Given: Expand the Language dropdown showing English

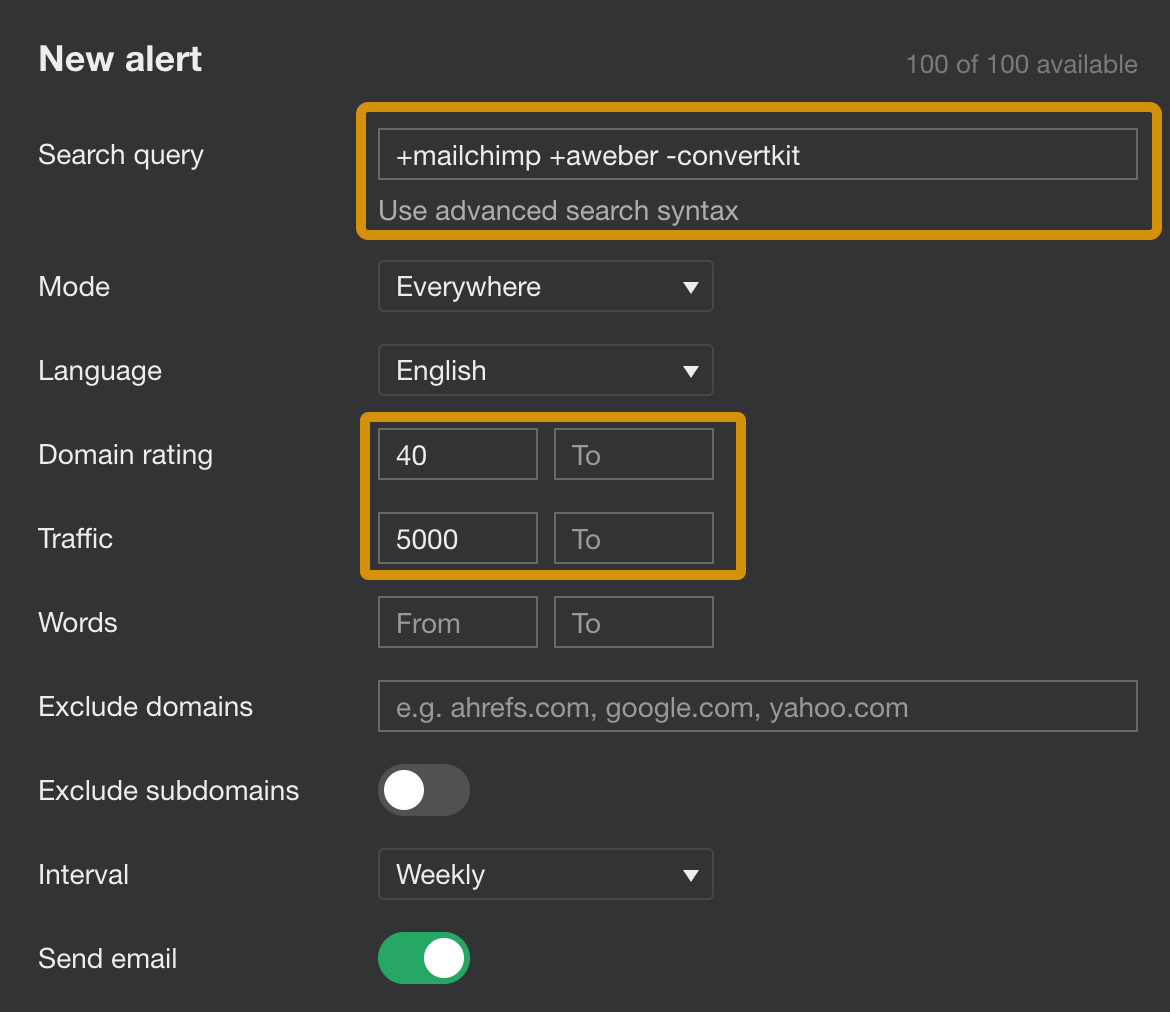Looking at the screenshot, I should pos(545,371).
